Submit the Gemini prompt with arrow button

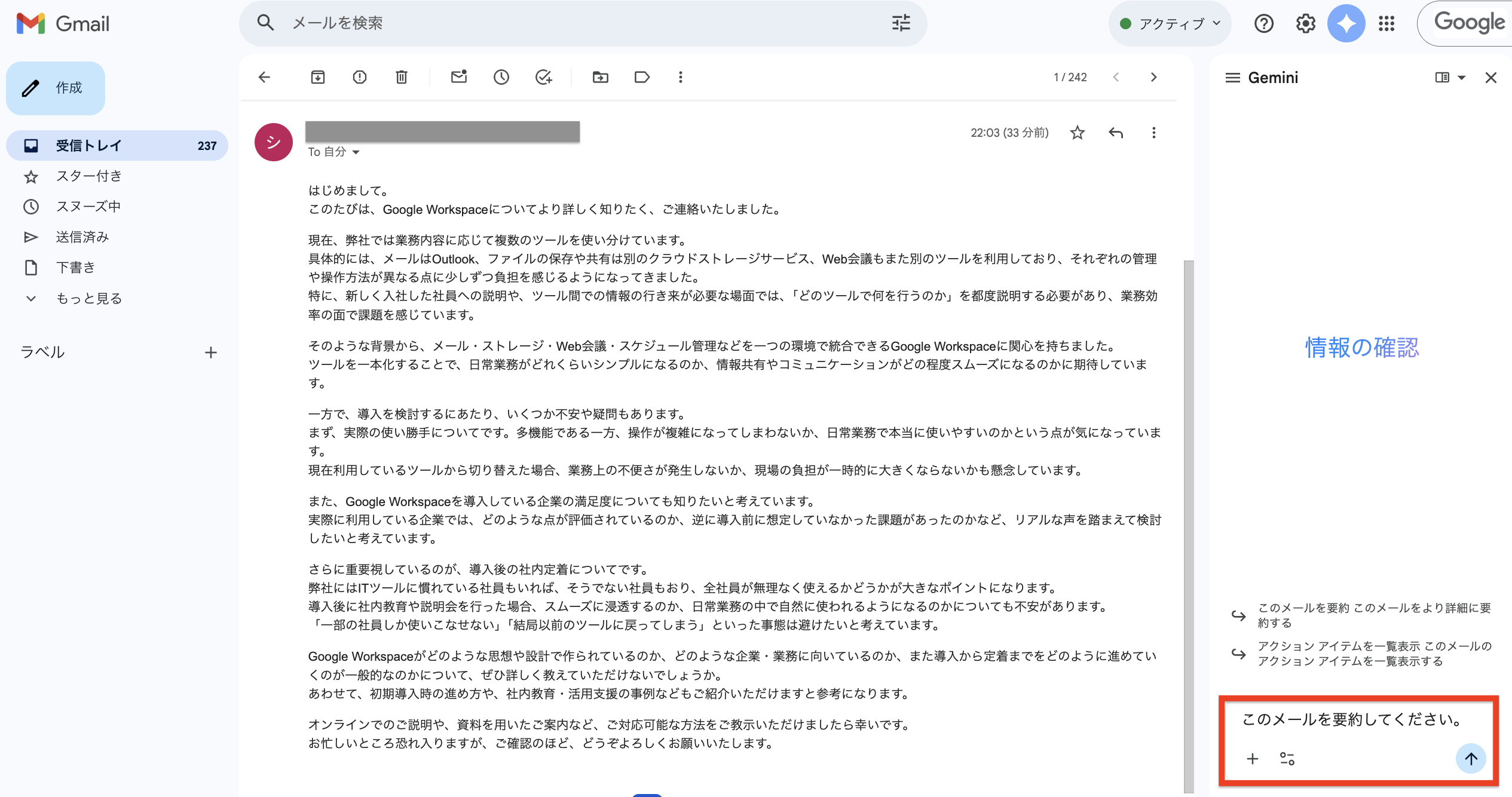(1471, 759)
